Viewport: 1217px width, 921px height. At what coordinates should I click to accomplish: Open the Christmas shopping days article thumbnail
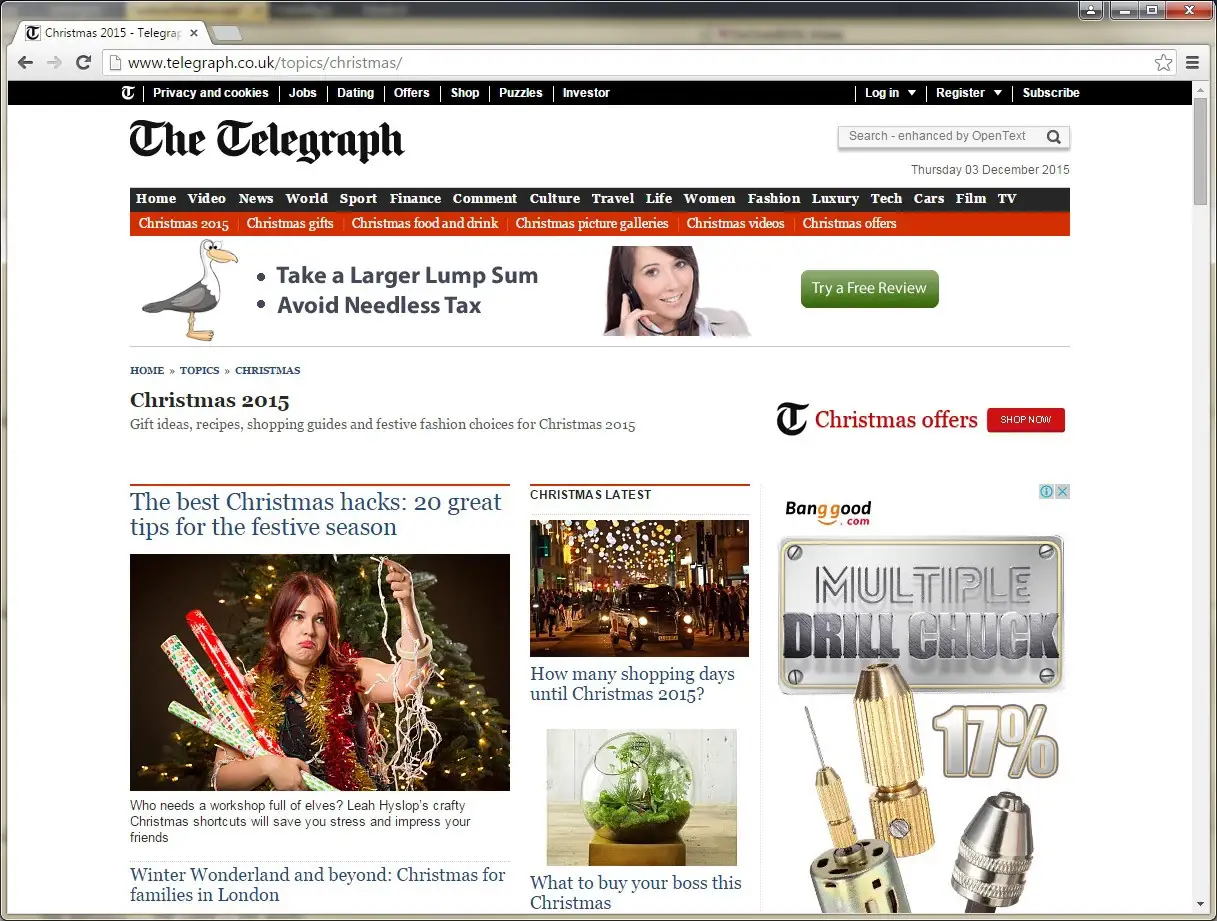click(639, 588)
